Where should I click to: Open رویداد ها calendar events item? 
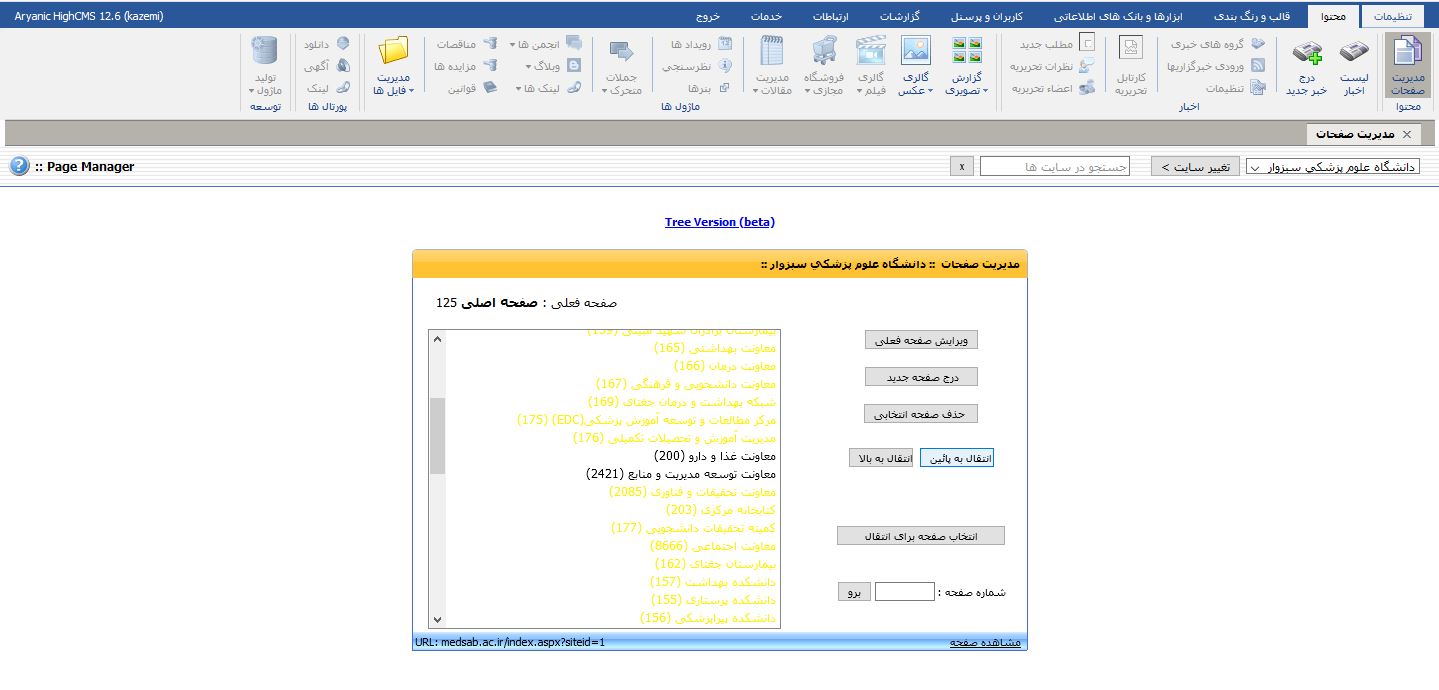[x=725, y=45]
